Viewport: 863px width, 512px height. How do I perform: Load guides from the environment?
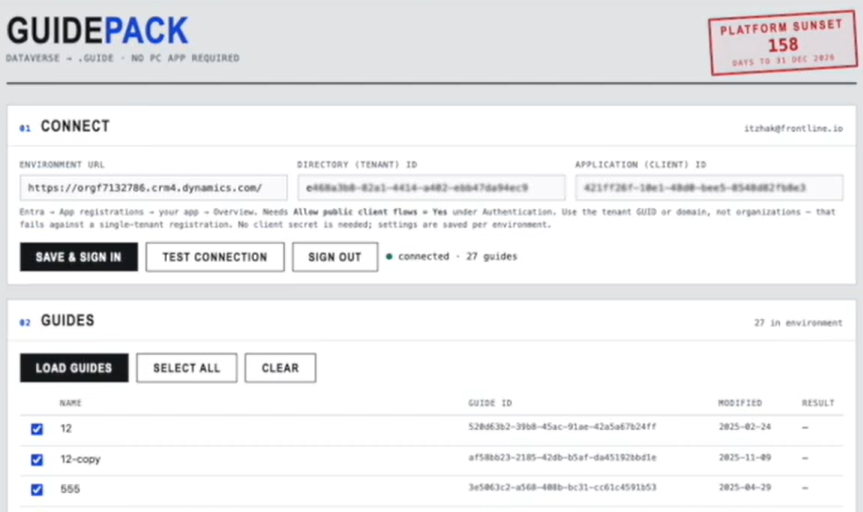coord(74,368)
